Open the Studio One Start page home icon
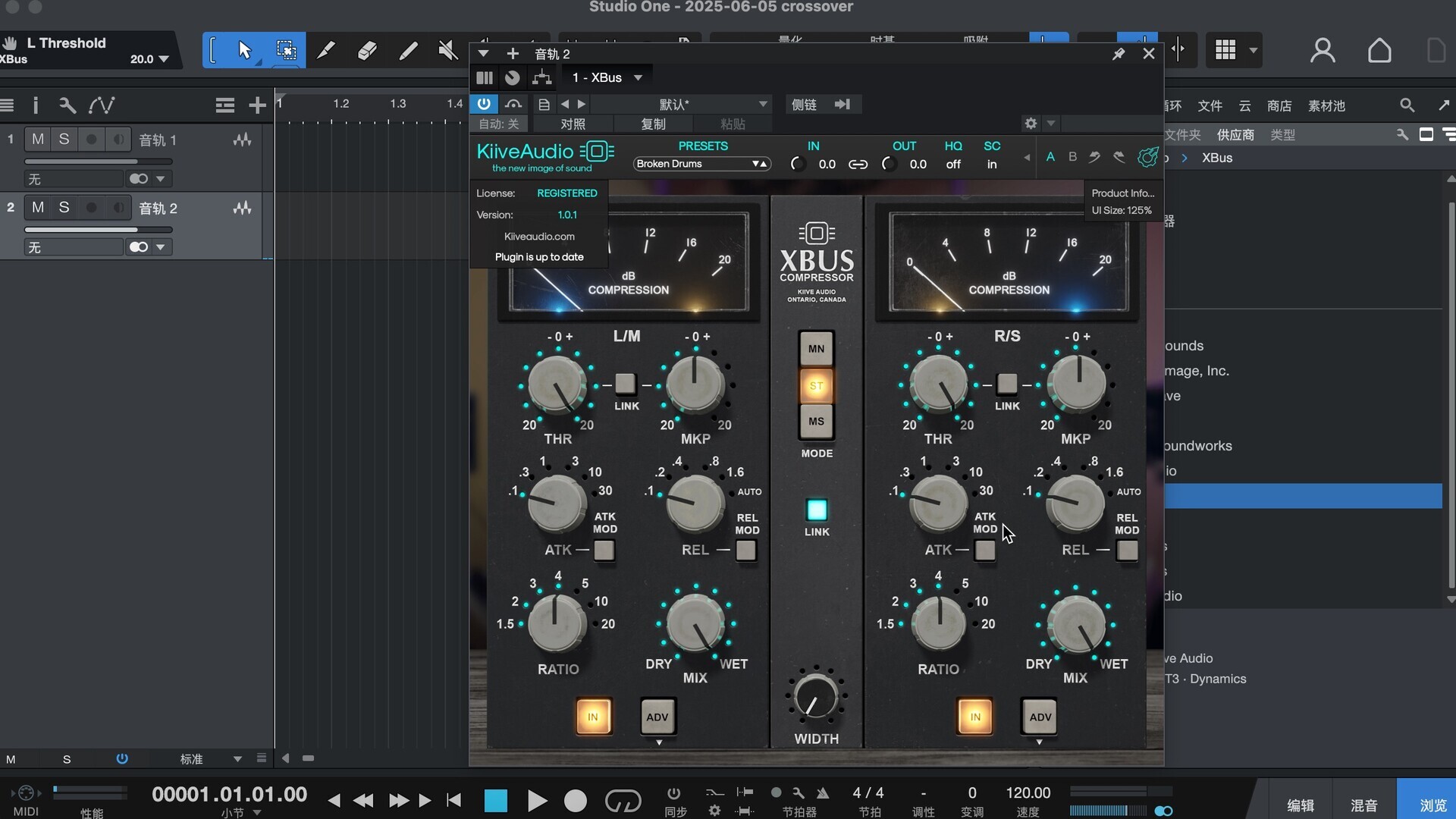This screenshot has width=1456, height=819. coord(1379,51)
